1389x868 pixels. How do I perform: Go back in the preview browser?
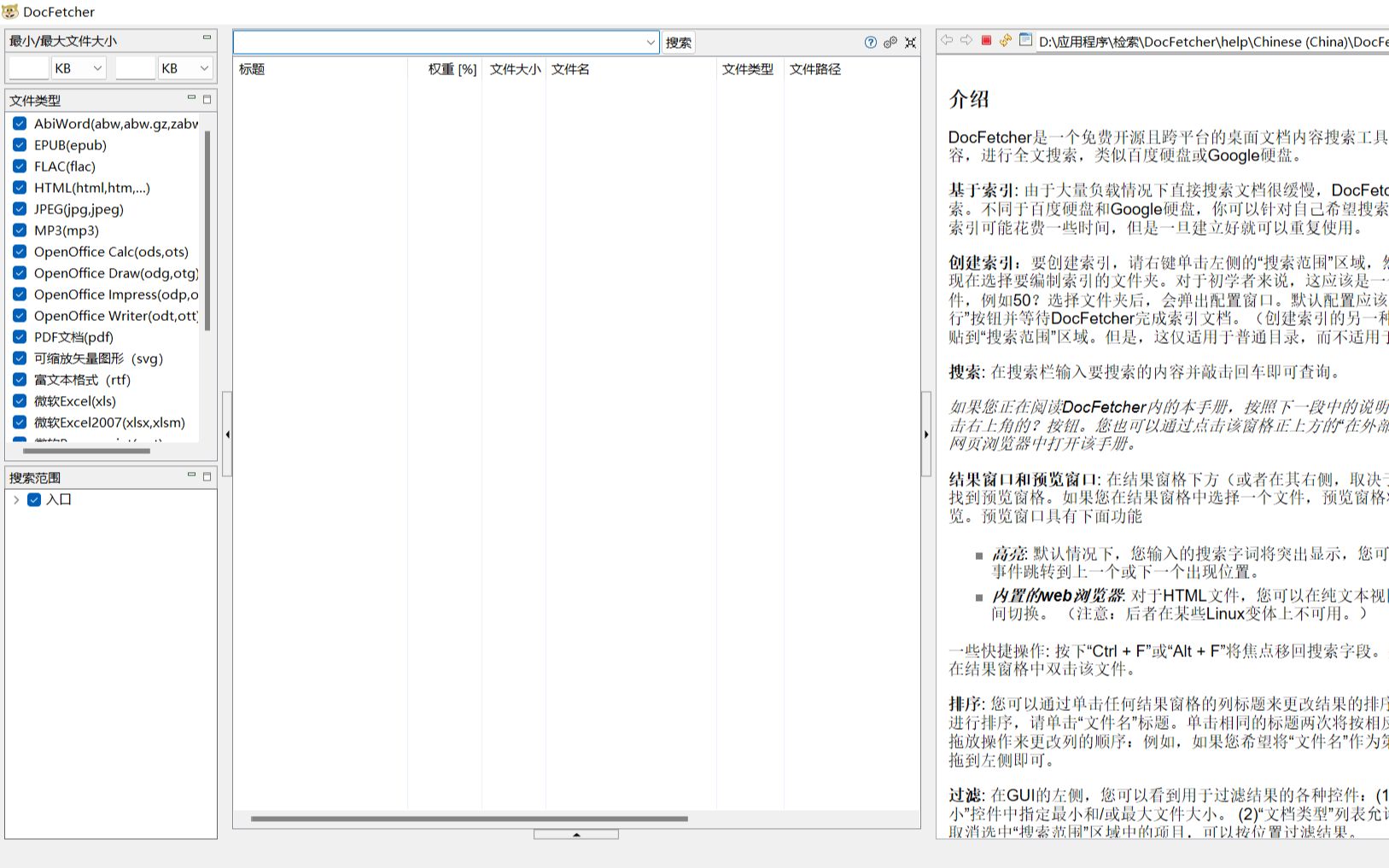click(947, 40)
